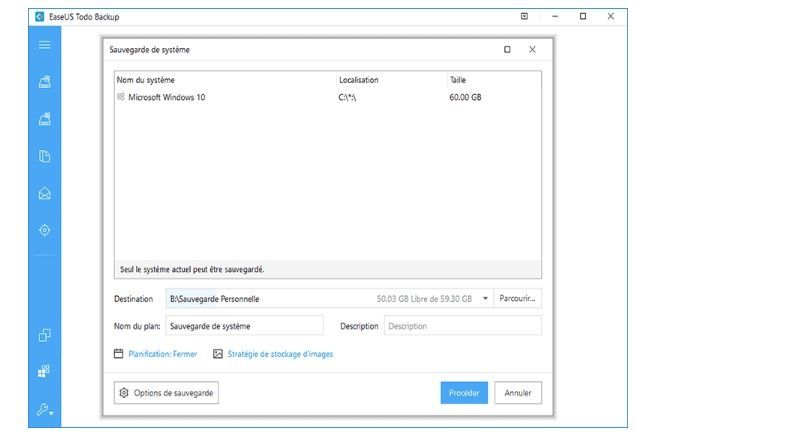Select Disk/Partition Backup, topmost drive icon in sidebar
Screen dimensions: 790x435
coord(44,82)
